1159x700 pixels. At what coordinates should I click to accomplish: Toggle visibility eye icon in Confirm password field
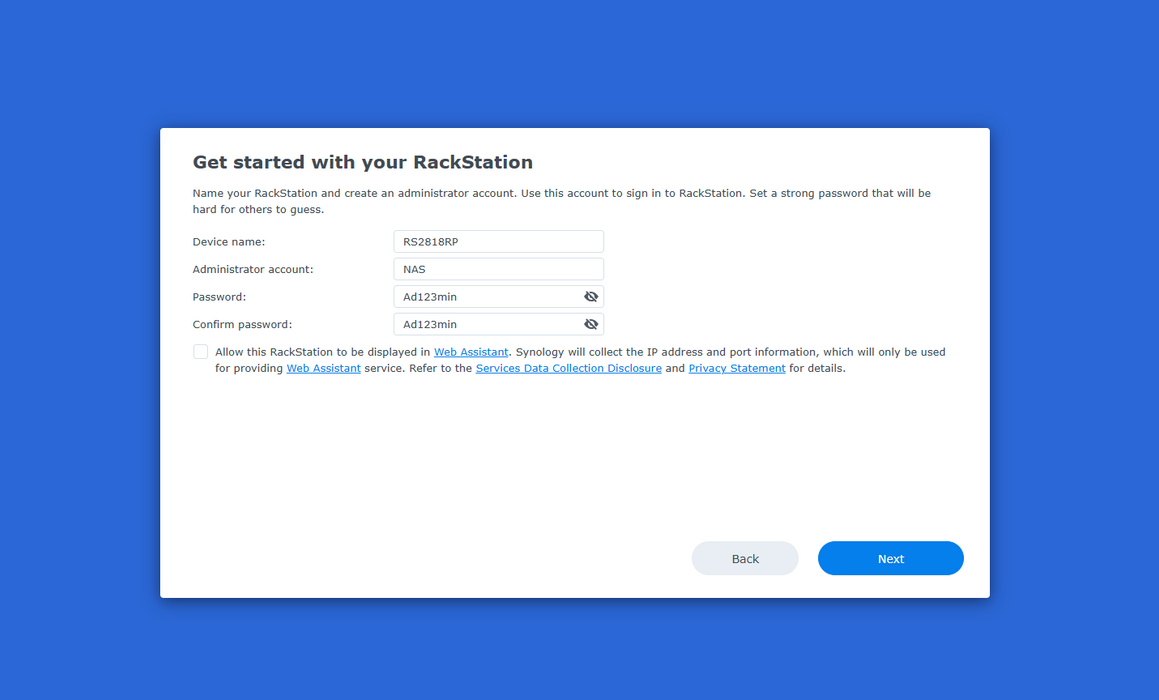point(591,324)
